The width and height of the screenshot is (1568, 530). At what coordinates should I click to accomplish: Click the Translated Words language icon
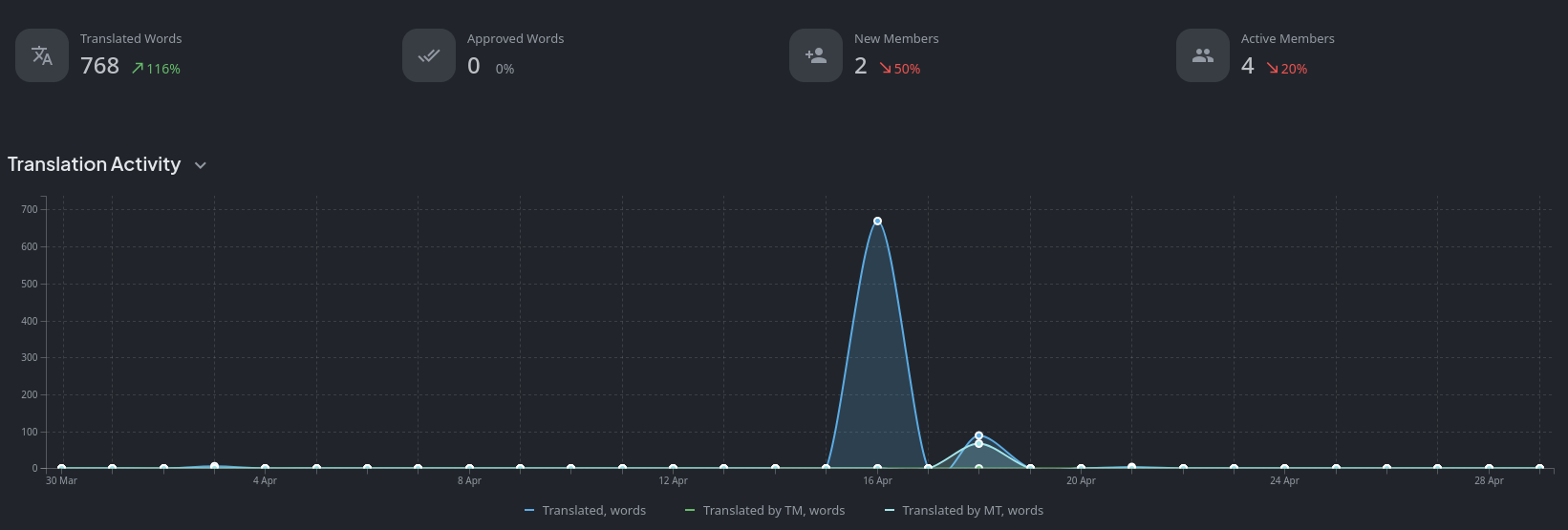tap(42, 55)
